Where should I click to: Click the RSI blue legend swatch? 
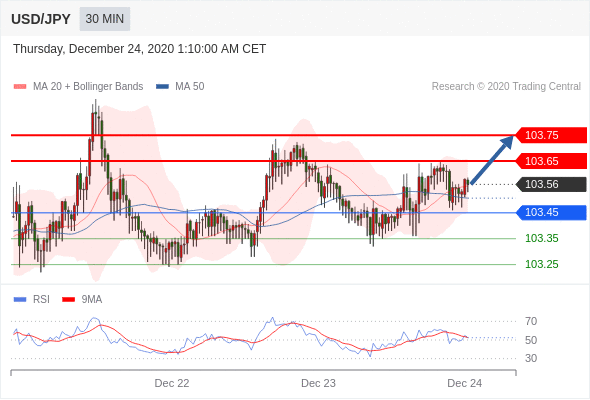point(20,300)
